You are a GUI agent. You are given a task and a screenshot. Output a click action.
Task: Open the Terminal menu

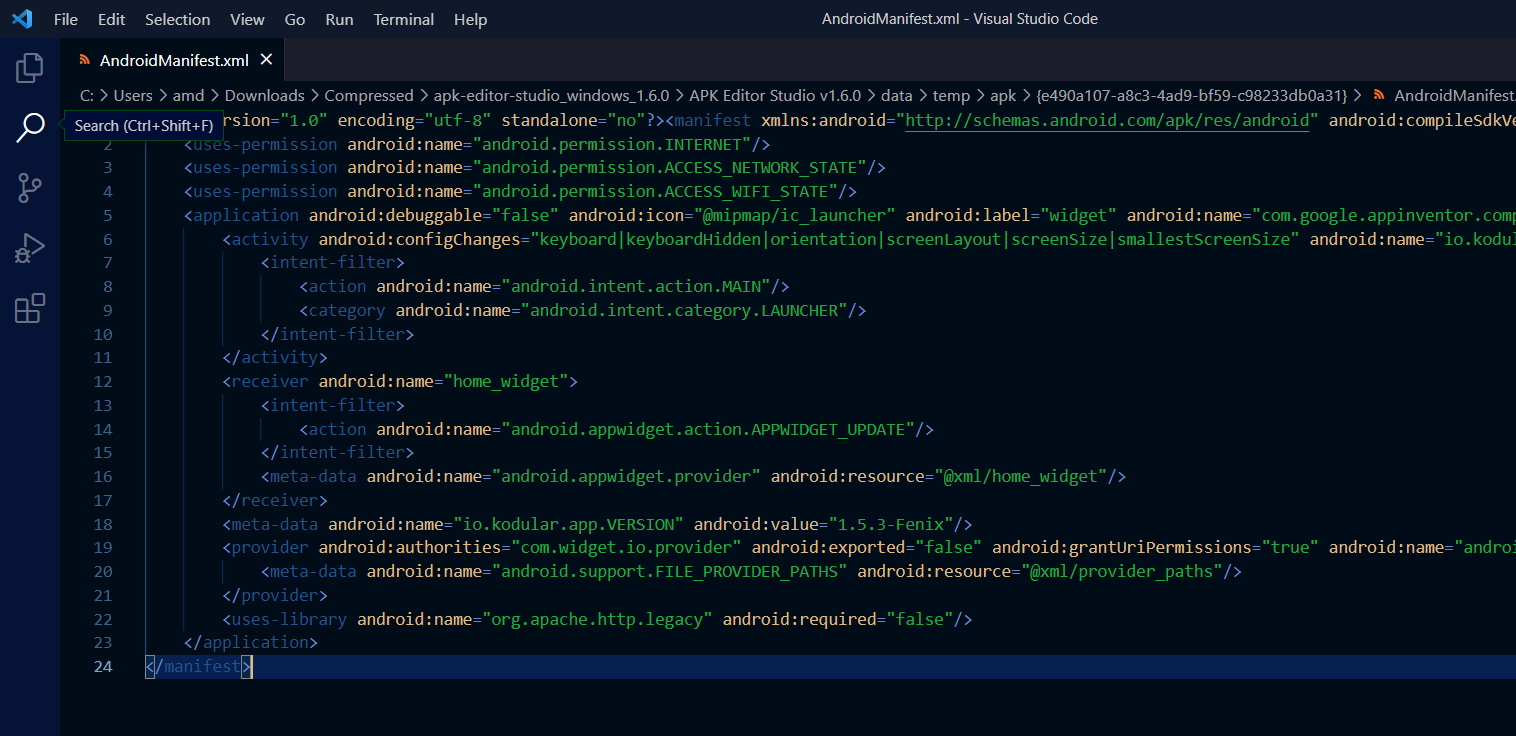(403, 18)
